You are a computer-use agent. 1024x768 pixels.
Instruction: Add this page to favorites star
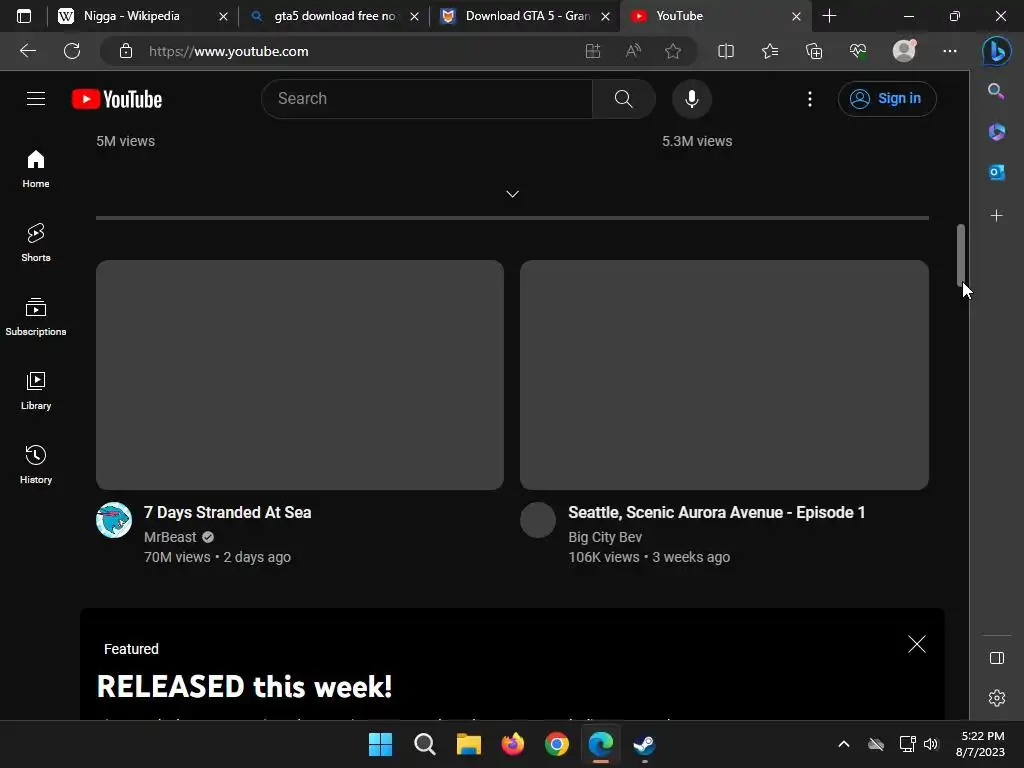point(673,51)
